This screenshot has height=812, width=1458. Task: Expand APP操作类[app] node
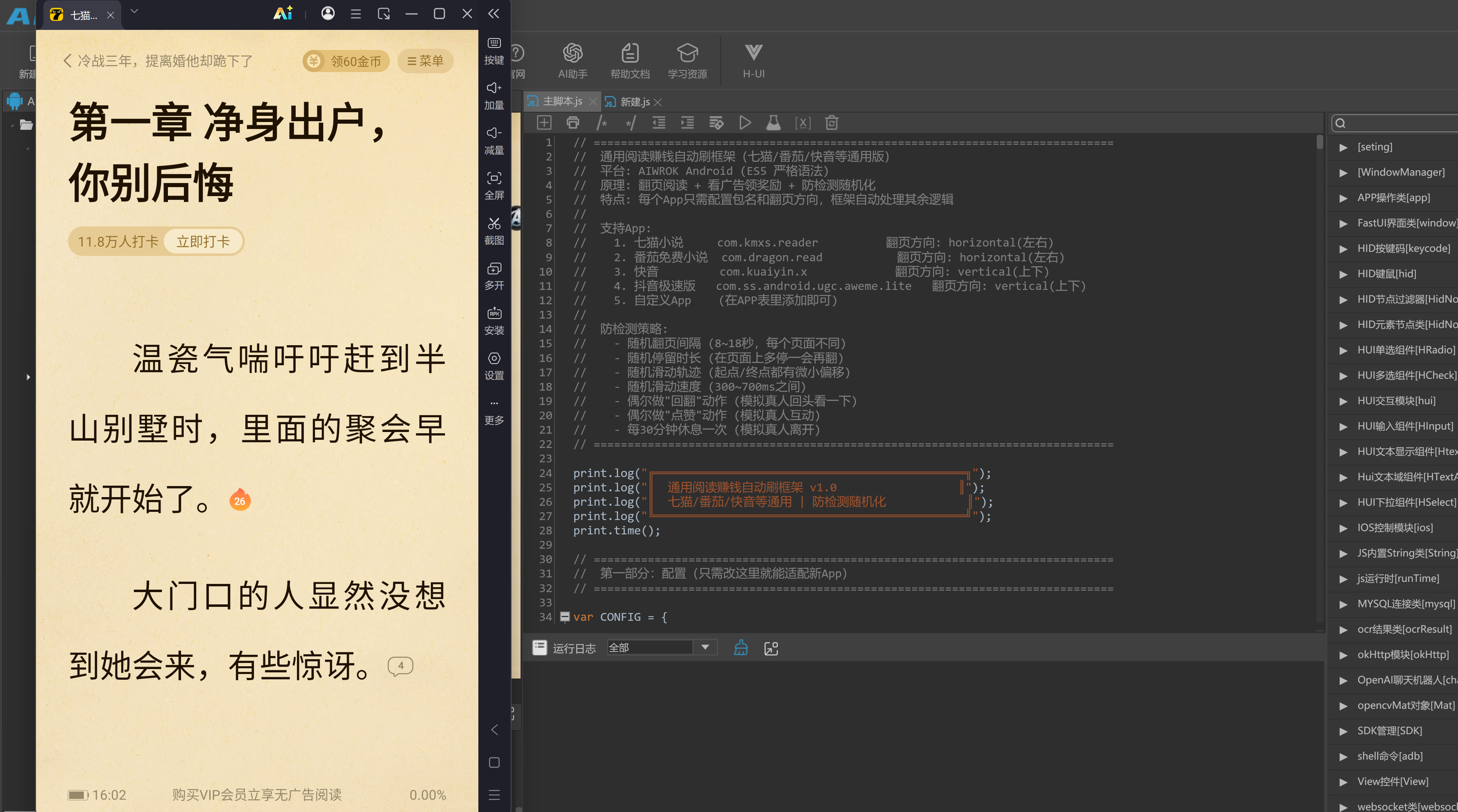pos(1343,198)
